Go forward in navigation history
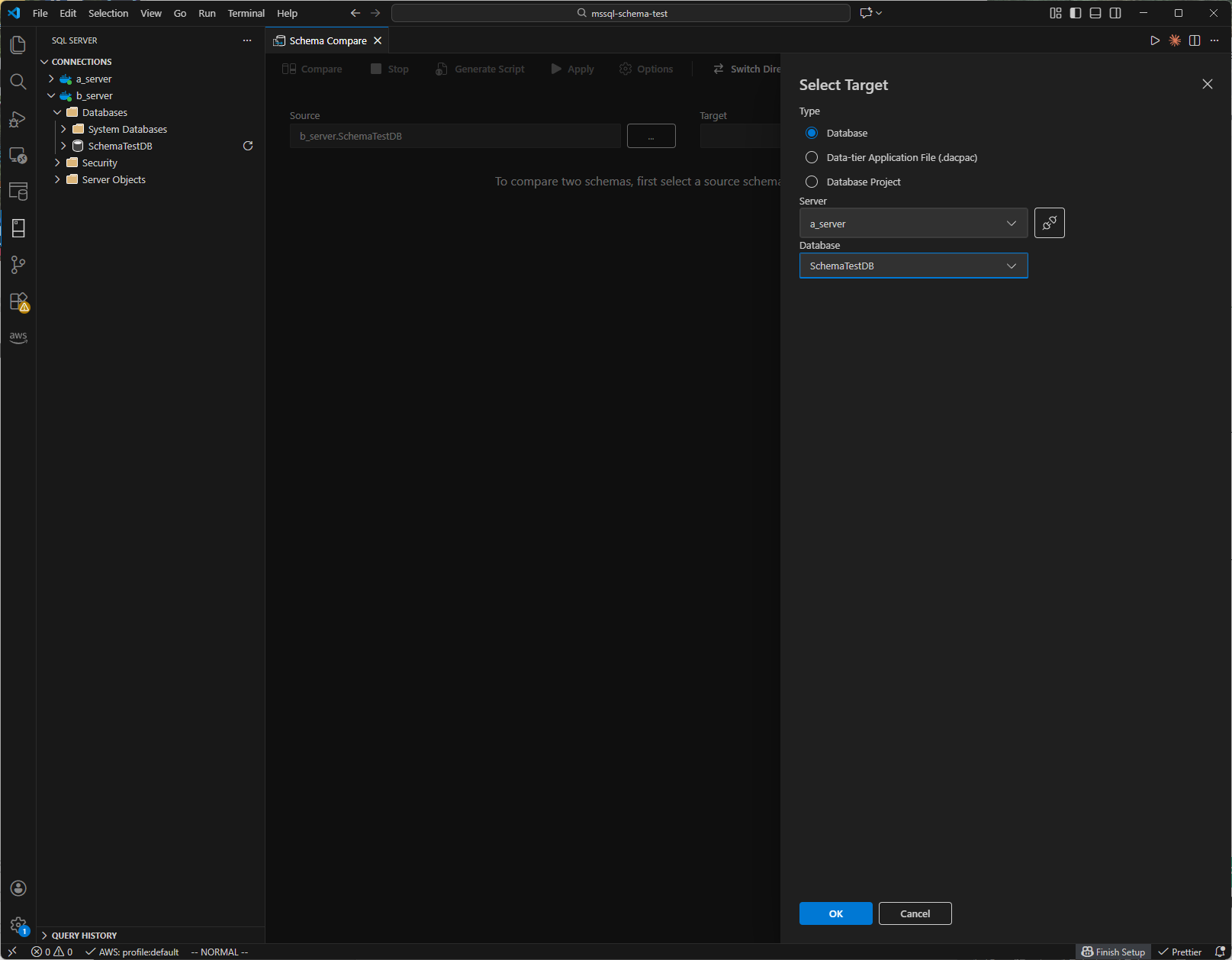The width and height of the screenshot is (1232, 960). coord(375,13)
